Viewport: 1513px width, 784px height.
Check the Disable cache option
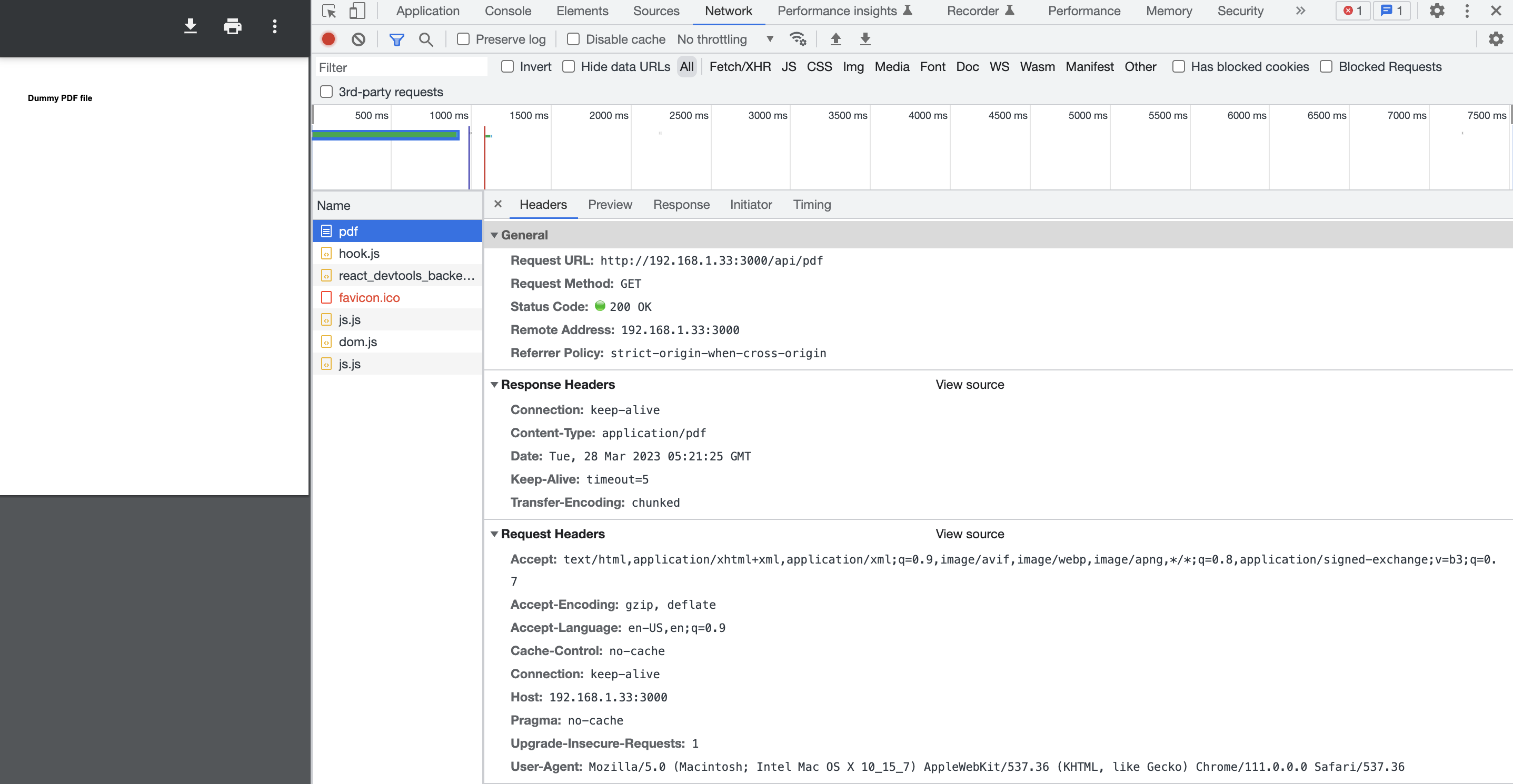(573, 39)
